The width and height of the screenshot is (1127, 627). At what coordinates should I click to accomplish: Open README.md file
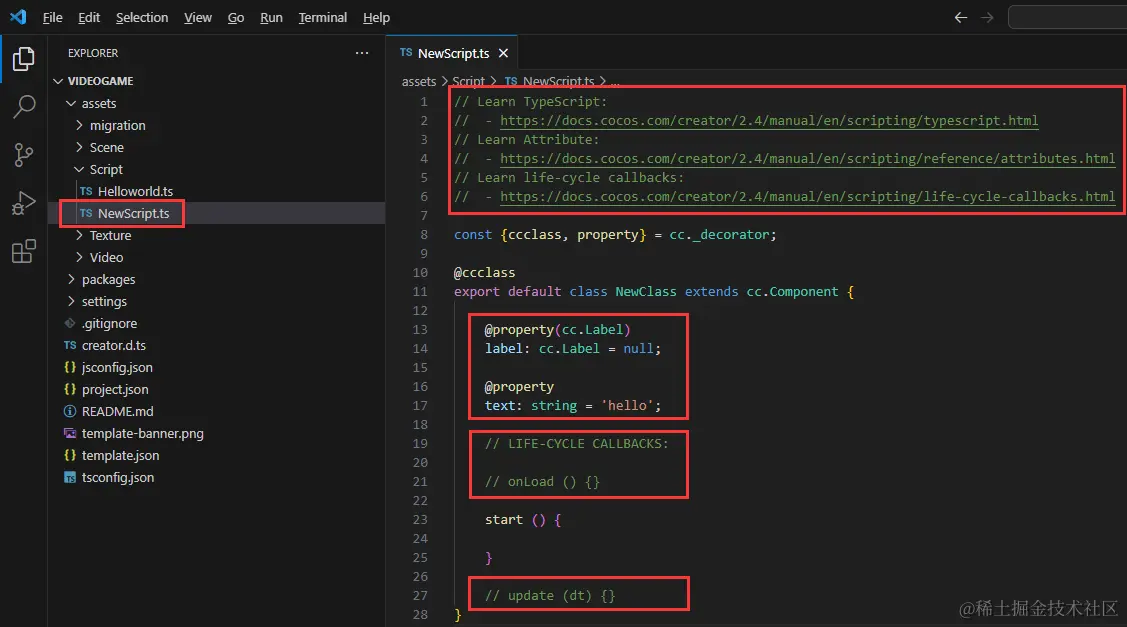coord(217,411)
